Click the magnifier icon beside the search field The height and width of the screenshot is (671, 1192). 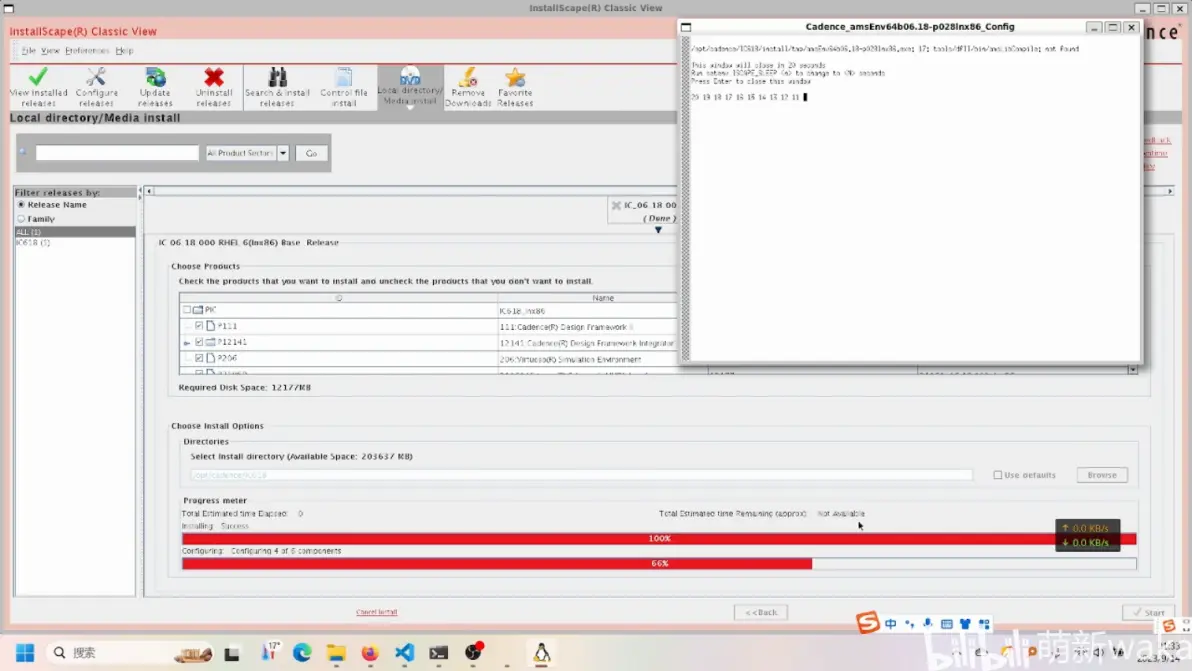point(24,153)
